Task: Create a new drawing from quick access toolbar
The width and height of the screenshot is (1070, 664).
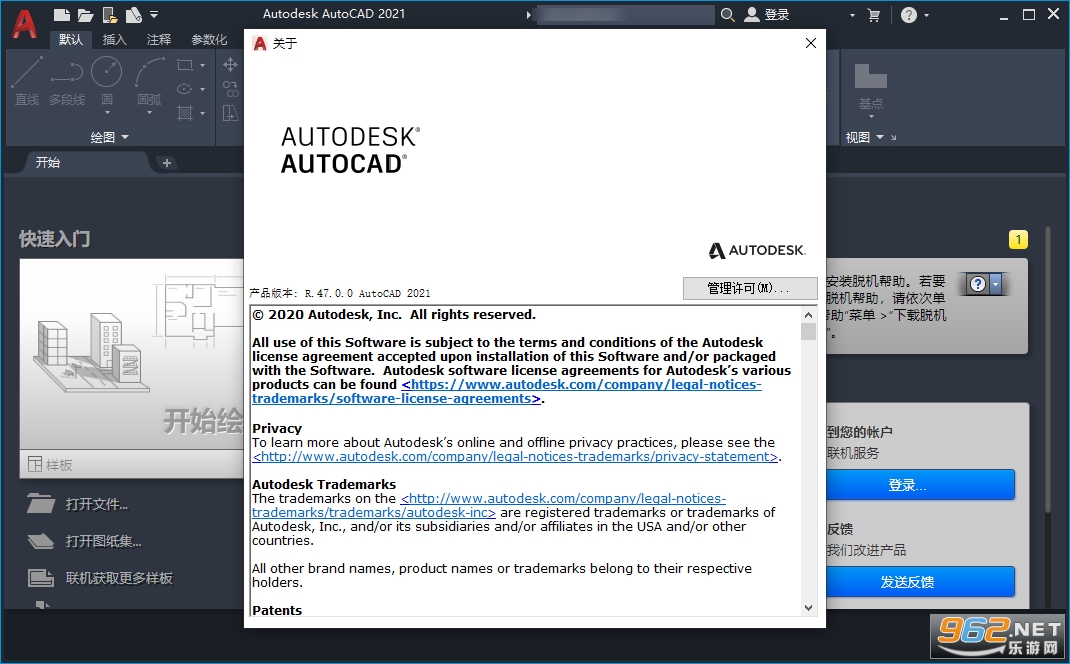Action: coord(61,14)
